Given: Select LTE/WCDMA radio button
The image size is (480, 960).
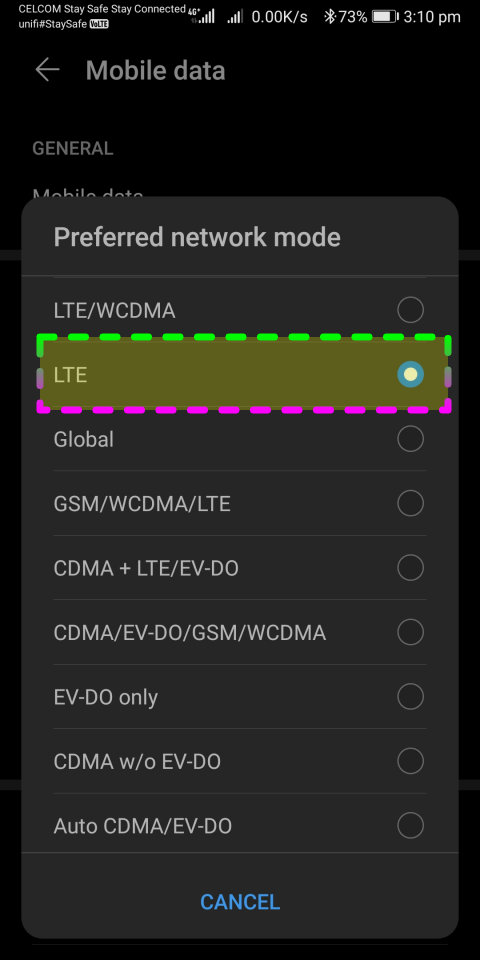Looking at the screenshot, I should [410, 310].
